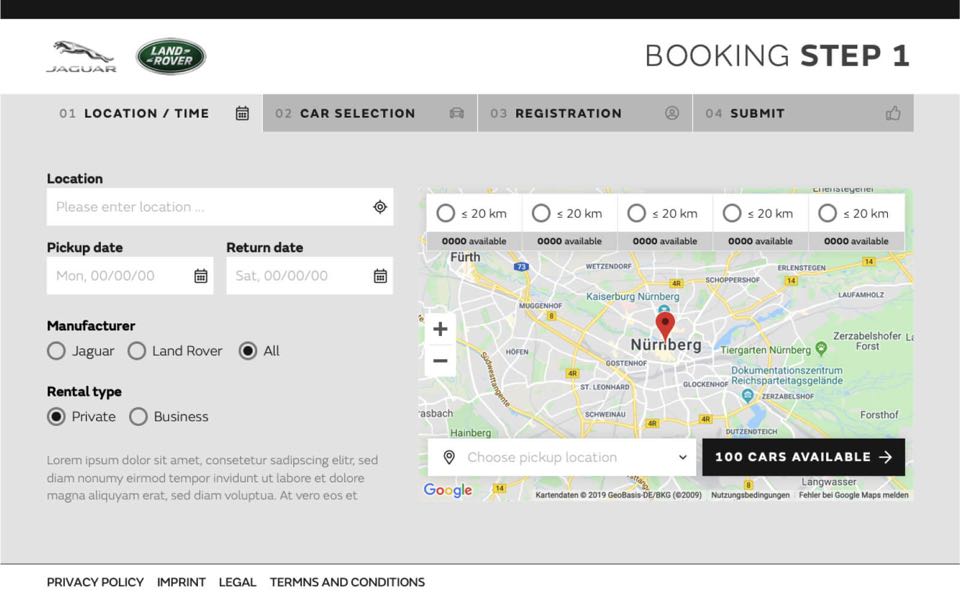This screenshot has width=960, height=600.
Task: Open the Car Selection step tab
Action: tap(369, 113)
